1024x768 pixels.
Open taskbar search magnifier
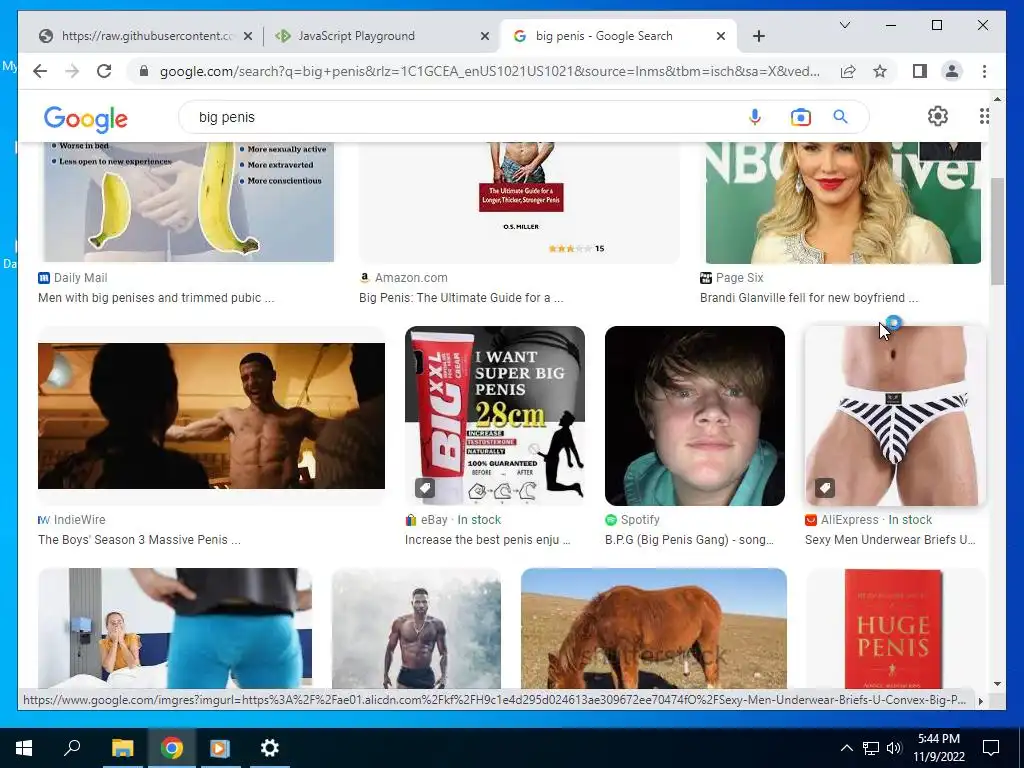click(72, 748)
